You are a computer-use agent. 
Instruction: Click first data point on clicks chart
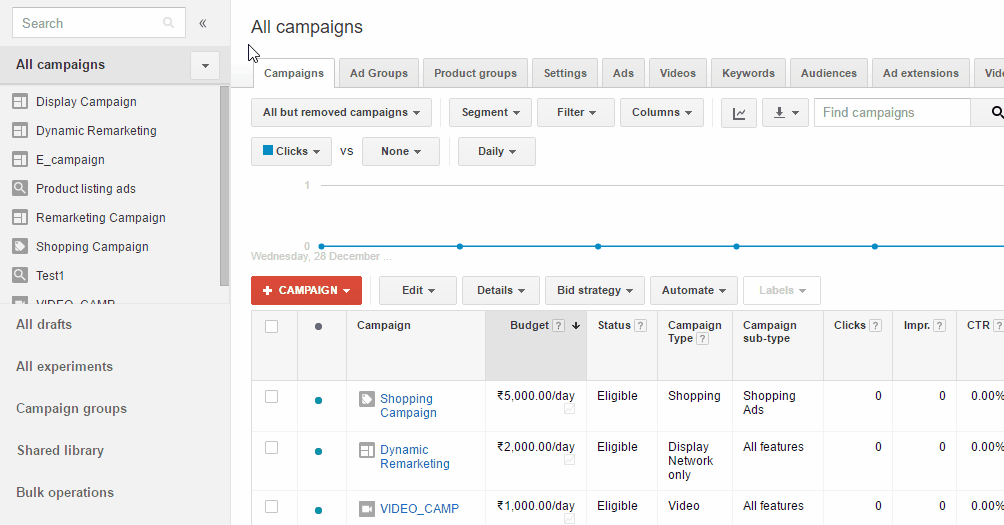[321, 246]
